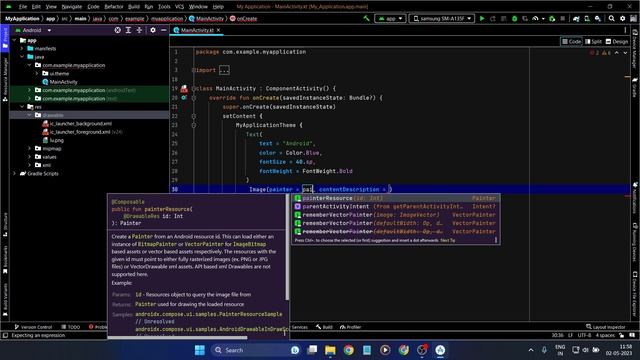Image resolution: width=640 pixels, height=360 pixels.
Task: Click the Profile app gauge icon
Action: [x=536, y=18]
